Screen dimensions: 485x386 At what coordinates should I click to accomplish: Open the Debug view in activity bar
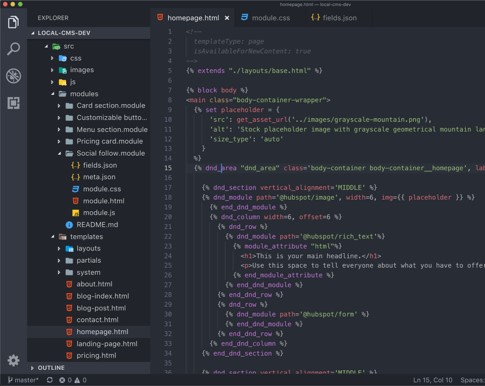pos(13,76)
